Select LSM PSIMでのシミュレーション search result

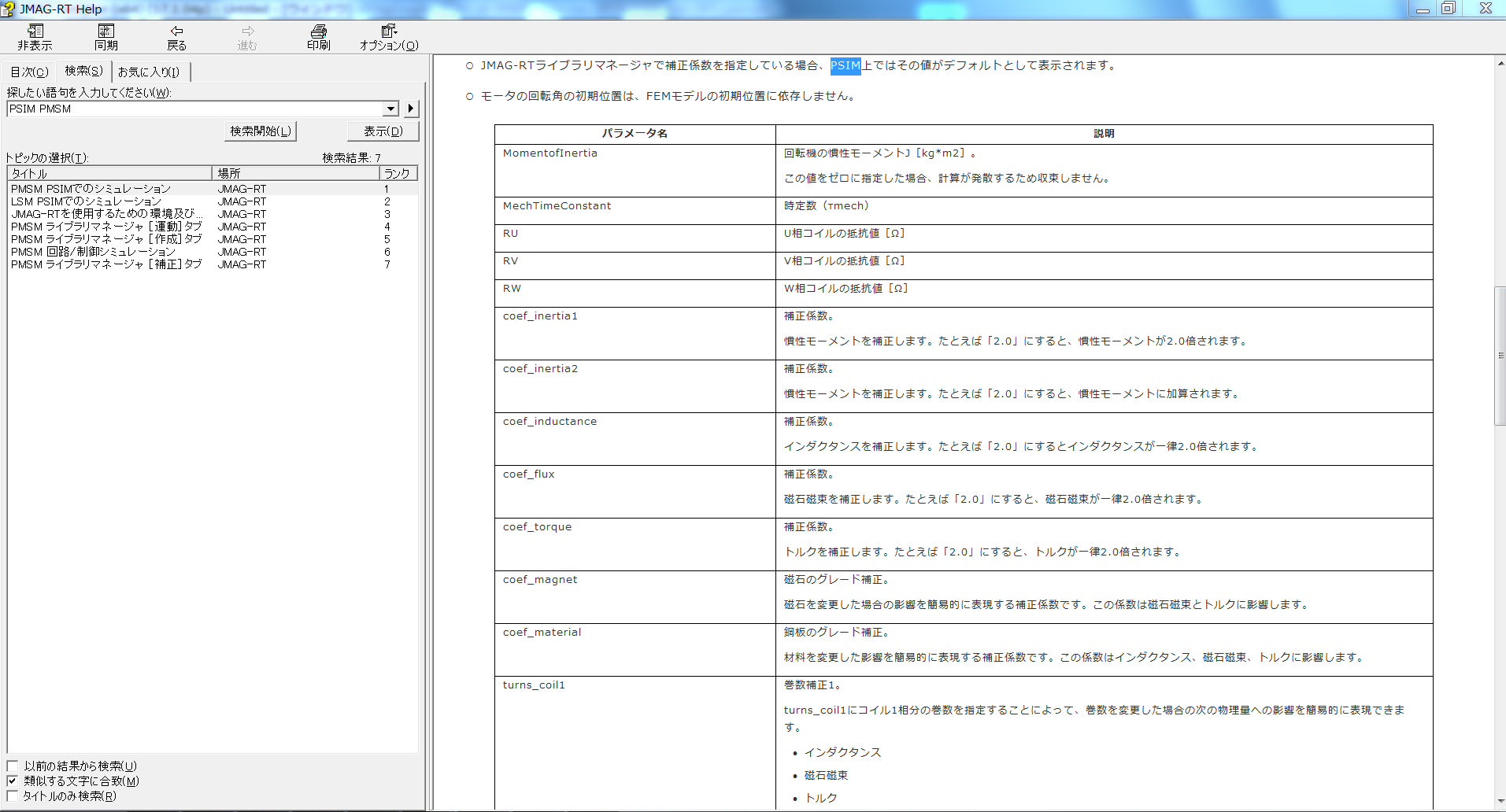(86, 201)
